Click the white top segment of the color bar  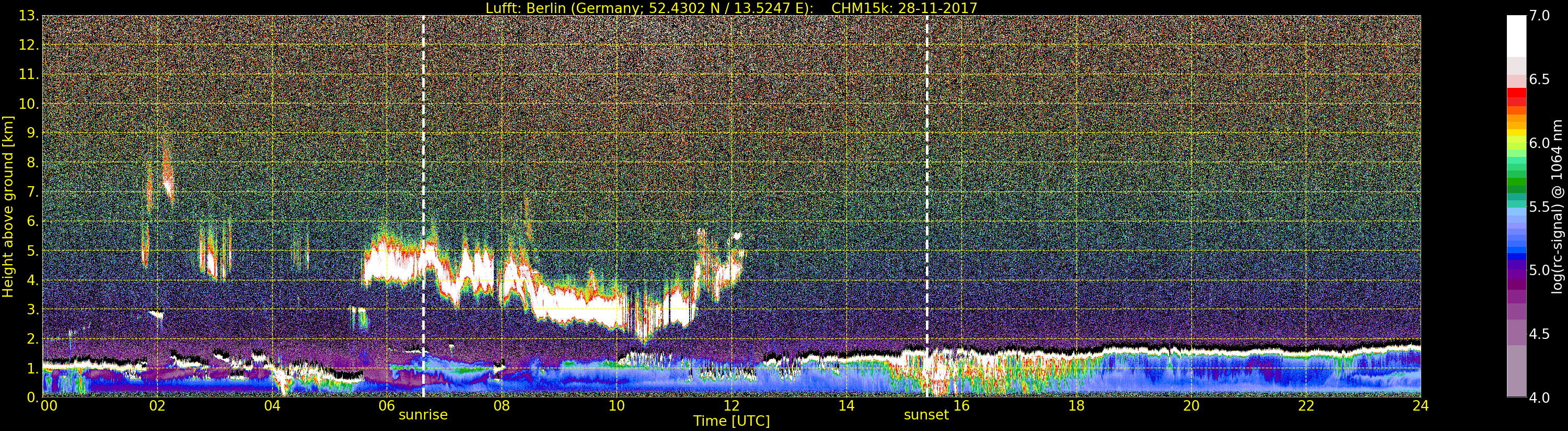coord(1516,36)
